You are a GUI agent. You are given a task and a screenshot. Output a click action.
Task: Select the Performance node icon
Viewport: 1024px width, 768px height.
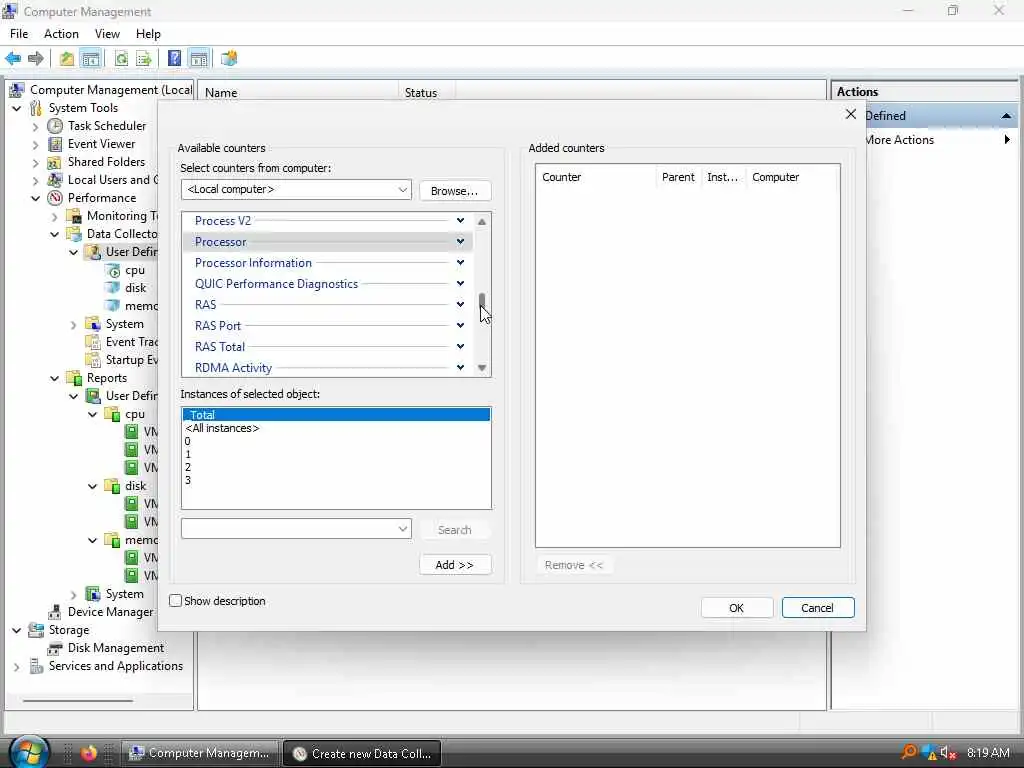56,197
